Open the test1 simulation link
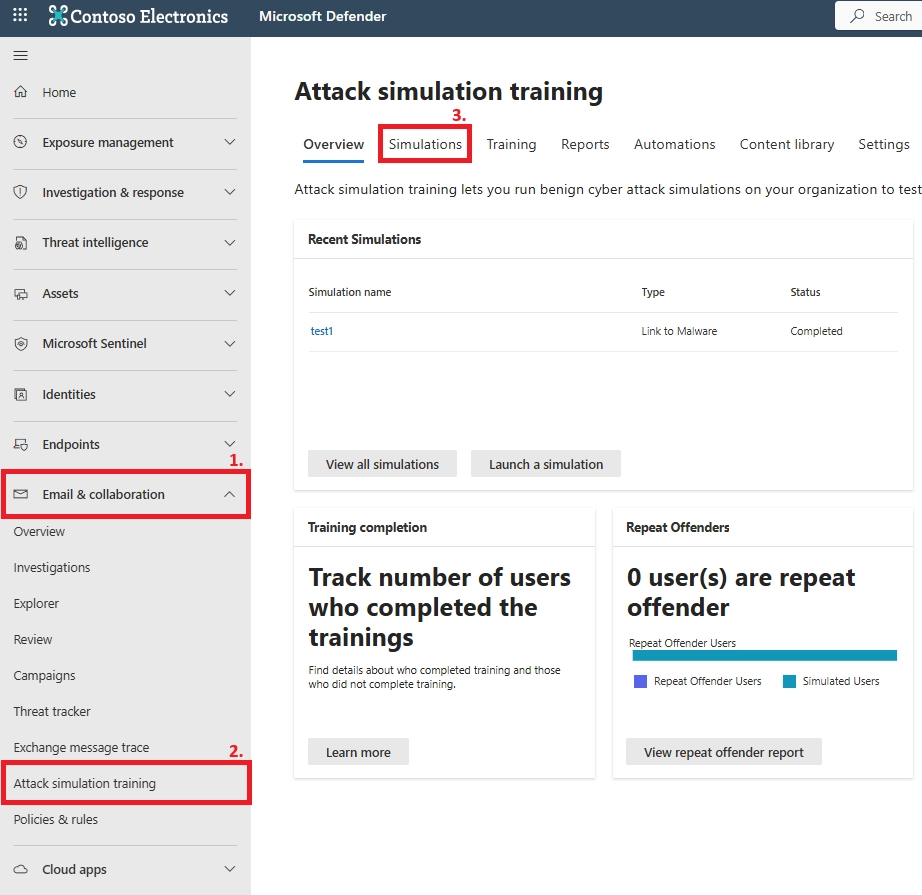Image resolution: width=922 pixels, height=895 pixels. [321, 330]
